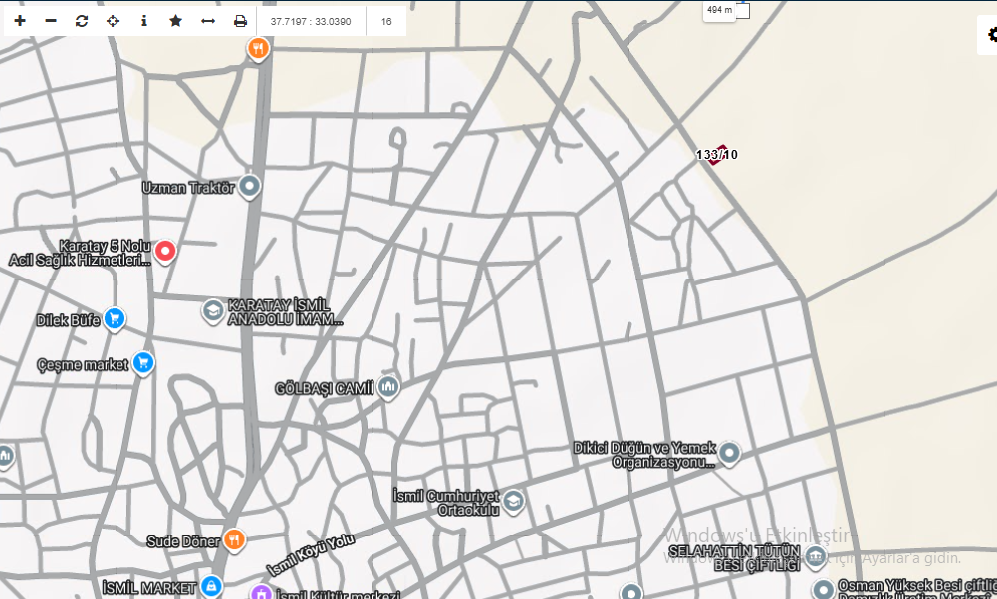Click the Çeşme market label
The height and width of the screenshot is (599, 997).
coord(83,364)
